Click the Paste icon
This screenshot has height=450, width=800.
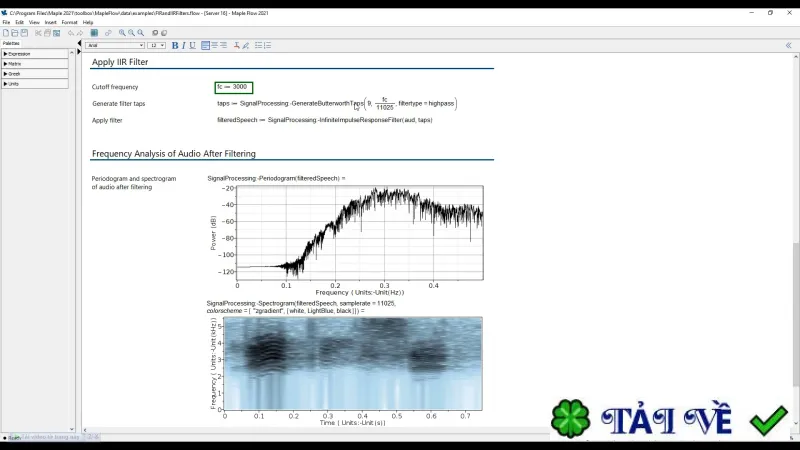pyautogui.click(x=57, y=33)
